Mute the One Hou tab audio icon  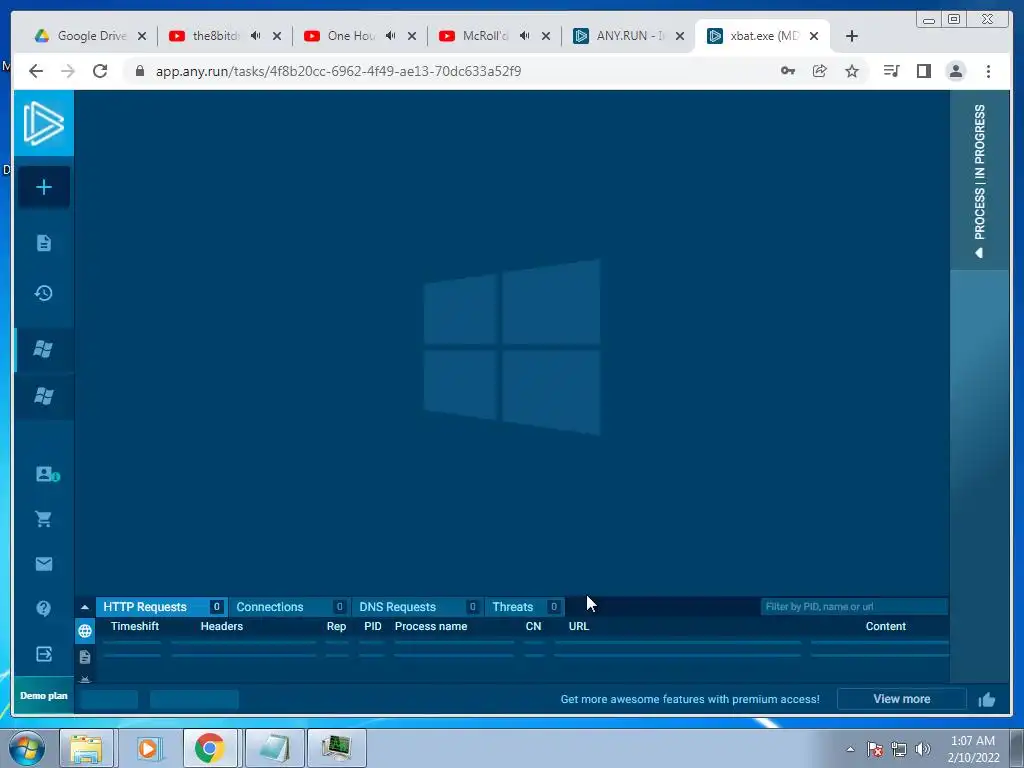pyautogui.click(x=391, y=36)
